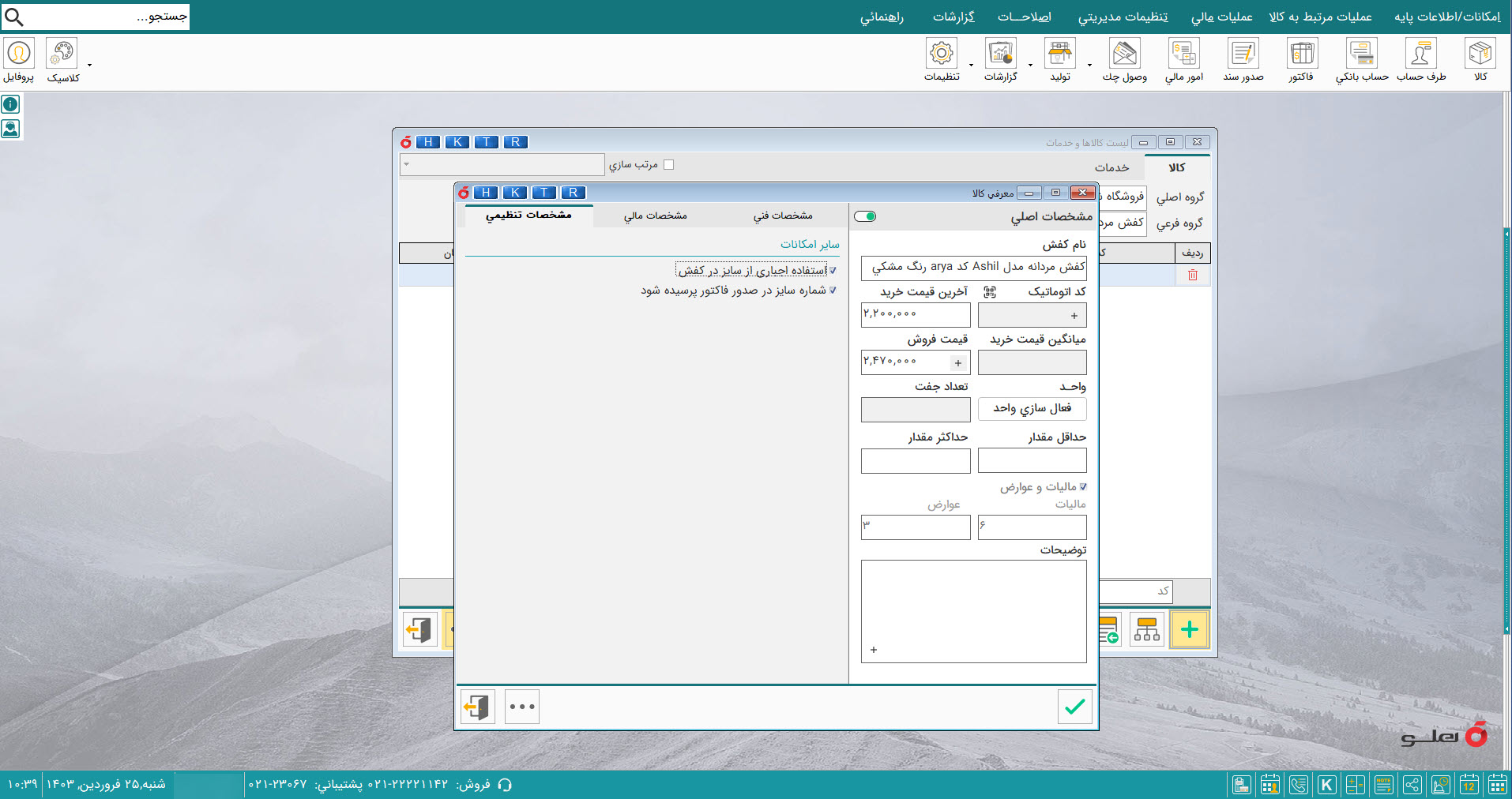Image resolution: width=1512 pixels, height=799 pixels.
Task: Uncheck استفاده اجباري از سايز در كفش
Action: tap(832, 271)
